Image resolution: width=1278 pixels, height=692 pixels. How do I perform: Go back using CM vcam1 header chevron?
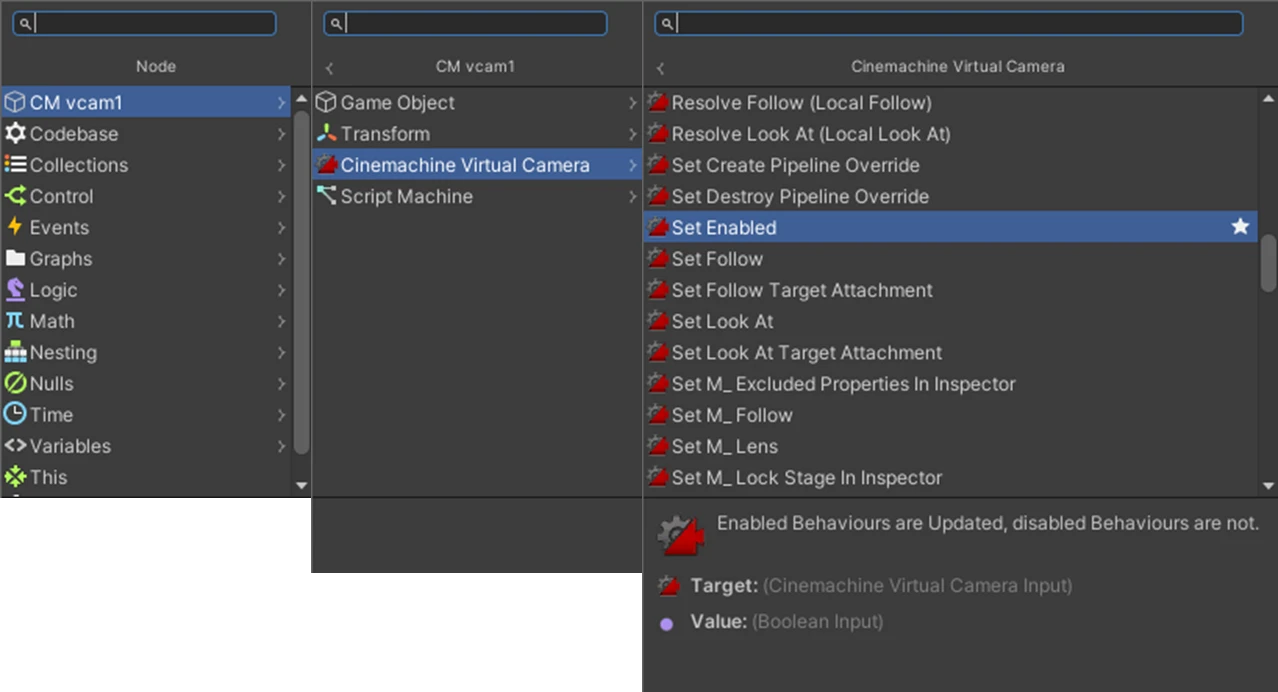329,68
